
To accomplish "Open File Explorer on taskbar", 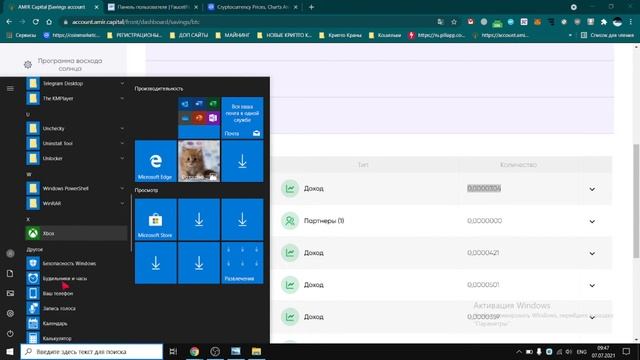I will tap(256, 351).
